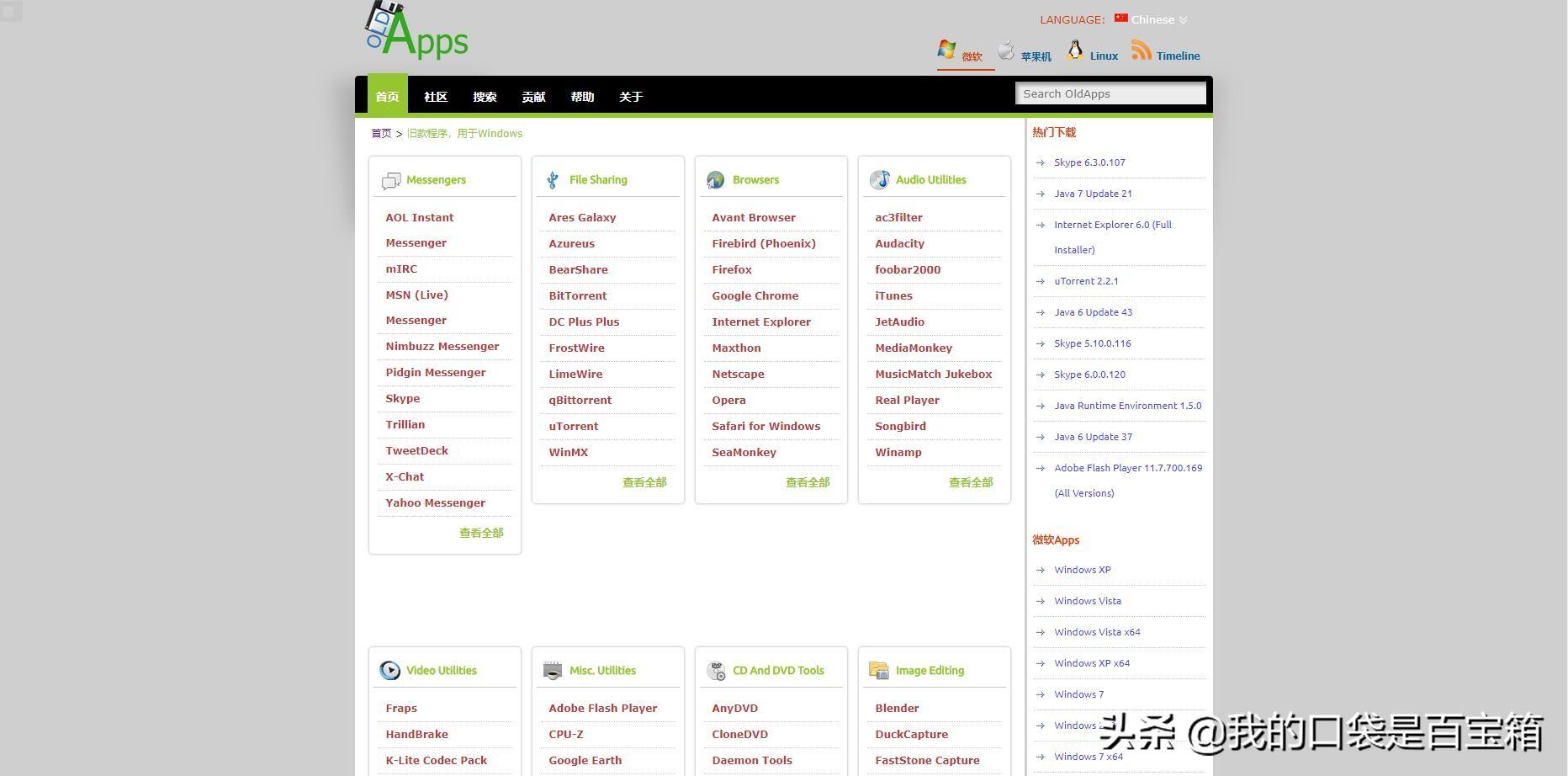Open the Audacity link

click(x=899, y=243)
